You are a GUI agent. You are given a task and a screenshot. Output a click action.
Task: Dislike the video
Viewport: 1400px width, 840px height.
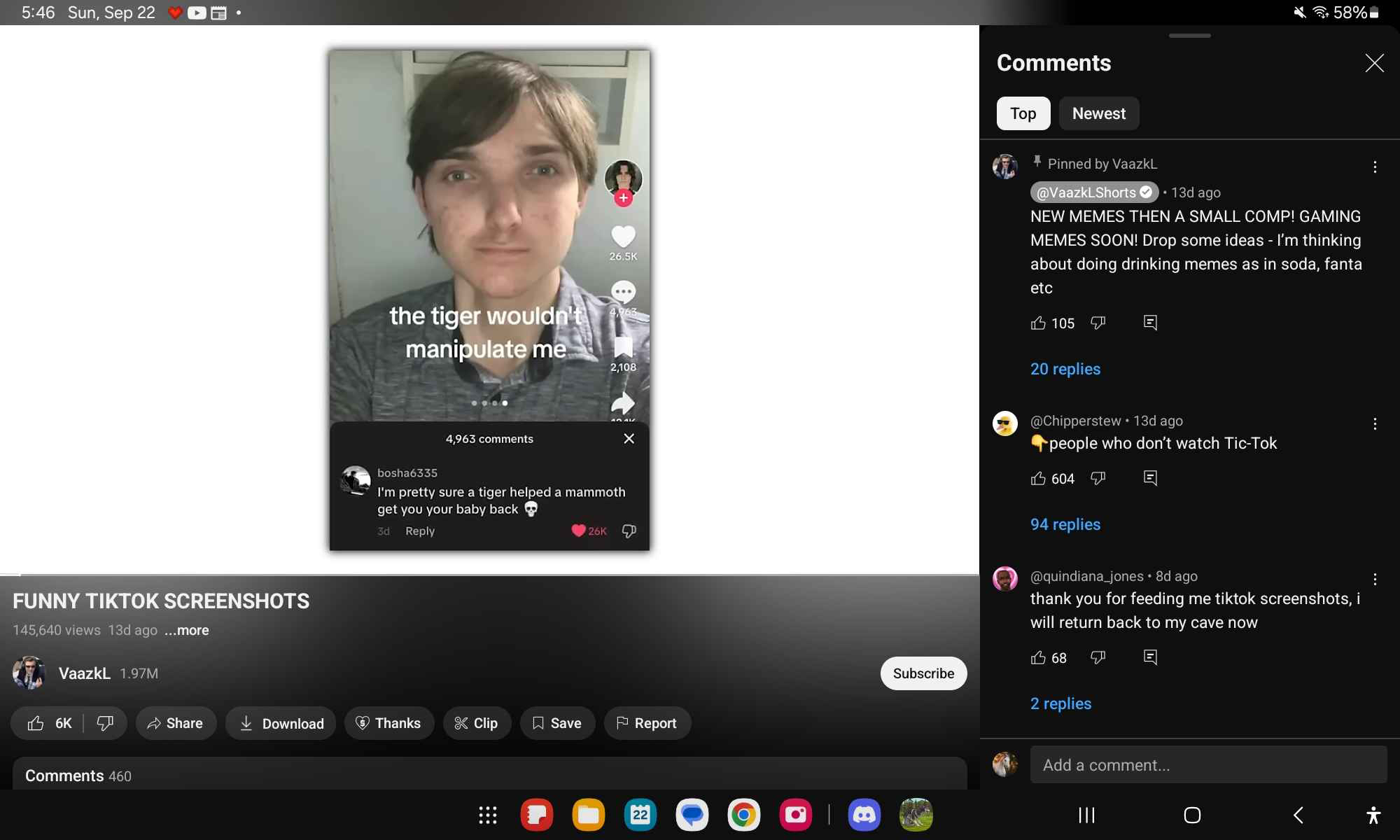pyautogui.click(x=105, y=723)
